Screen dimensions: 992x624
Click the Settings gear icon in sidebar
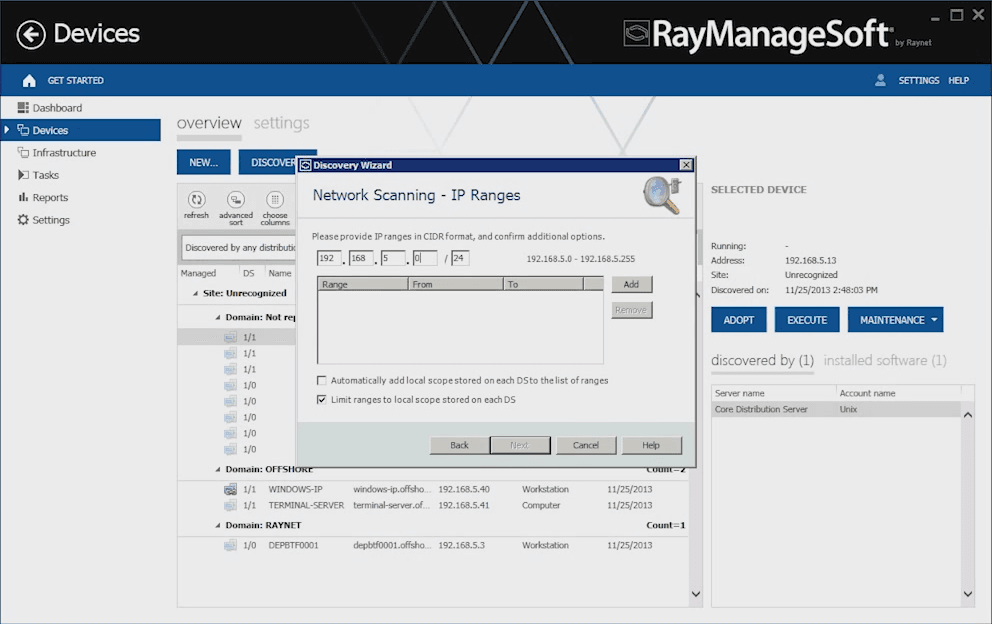(x=23, y=220)
